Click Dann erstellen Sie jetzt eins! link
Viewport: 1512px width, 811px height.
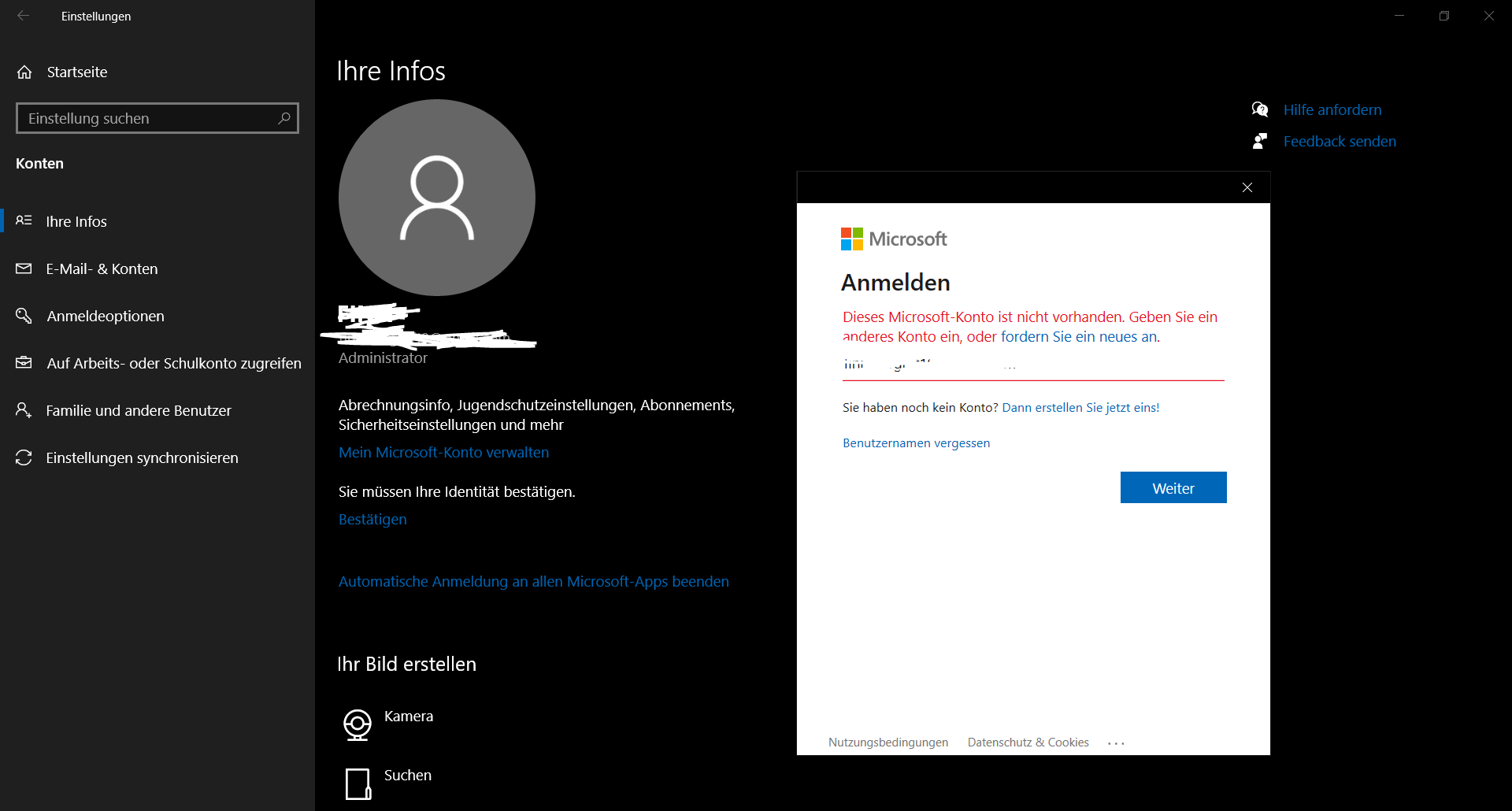pos(1080,408)
